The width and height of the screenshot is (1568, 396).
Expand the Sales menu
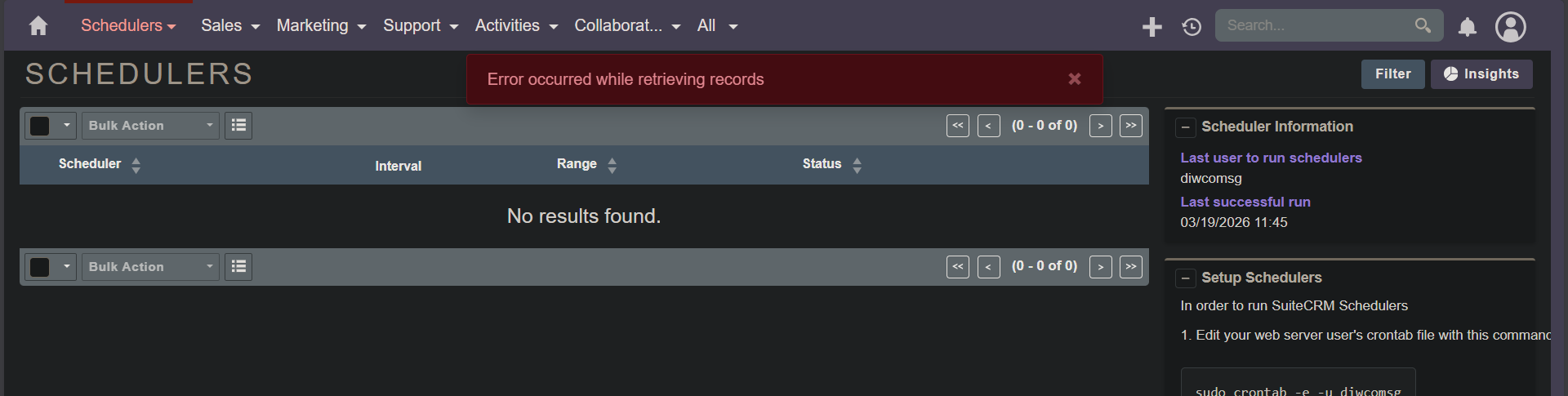[230, 26]
